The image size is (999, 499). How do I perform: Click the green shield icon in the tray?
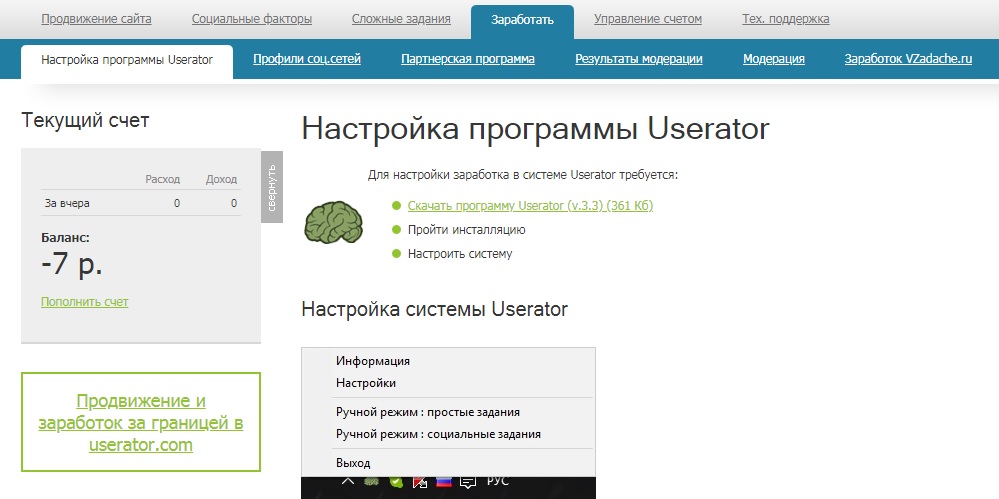click(396, 482)
